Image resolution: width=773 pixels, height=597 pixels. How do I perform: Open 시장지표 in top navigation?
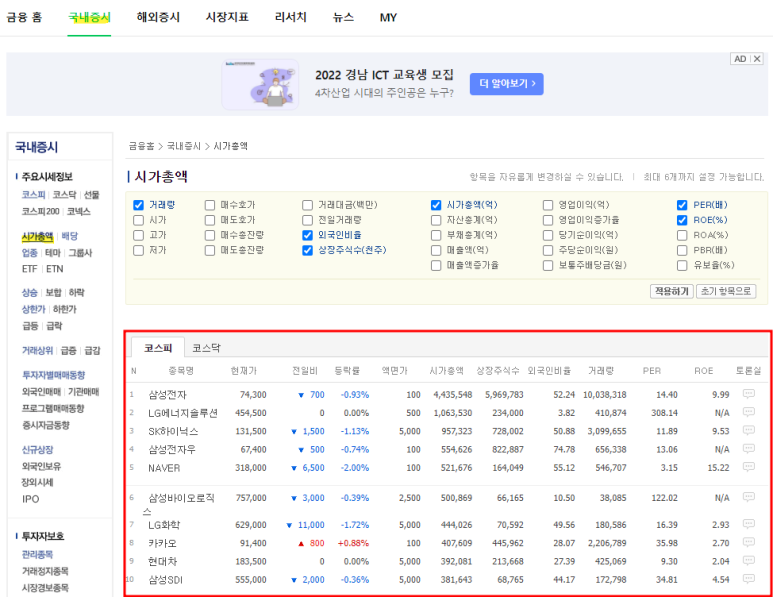tap(227, 17)
